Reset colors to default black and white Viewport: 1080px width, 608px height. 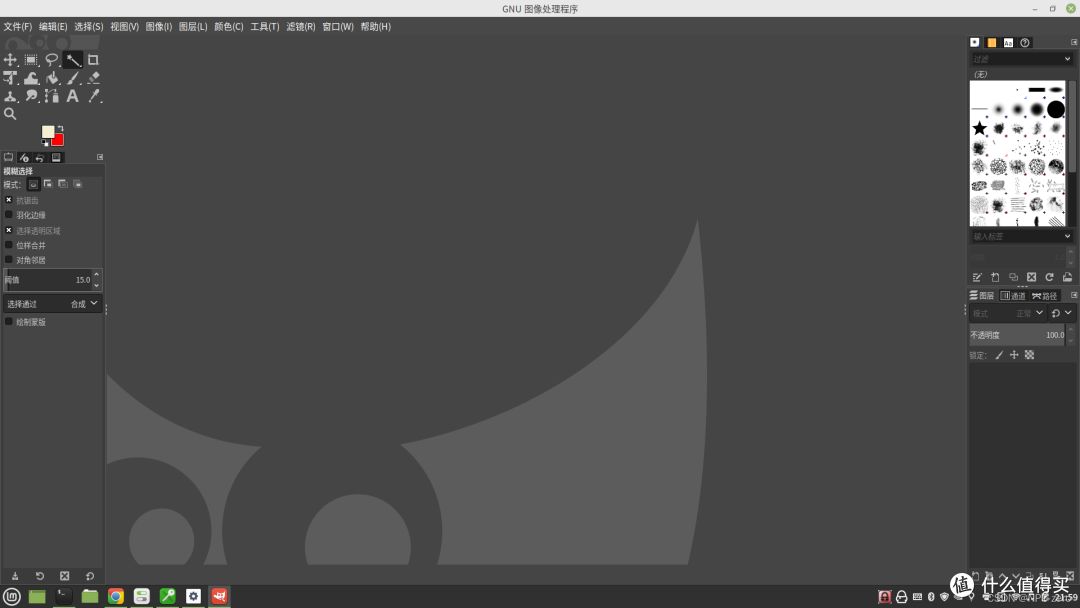click(45, 143)
